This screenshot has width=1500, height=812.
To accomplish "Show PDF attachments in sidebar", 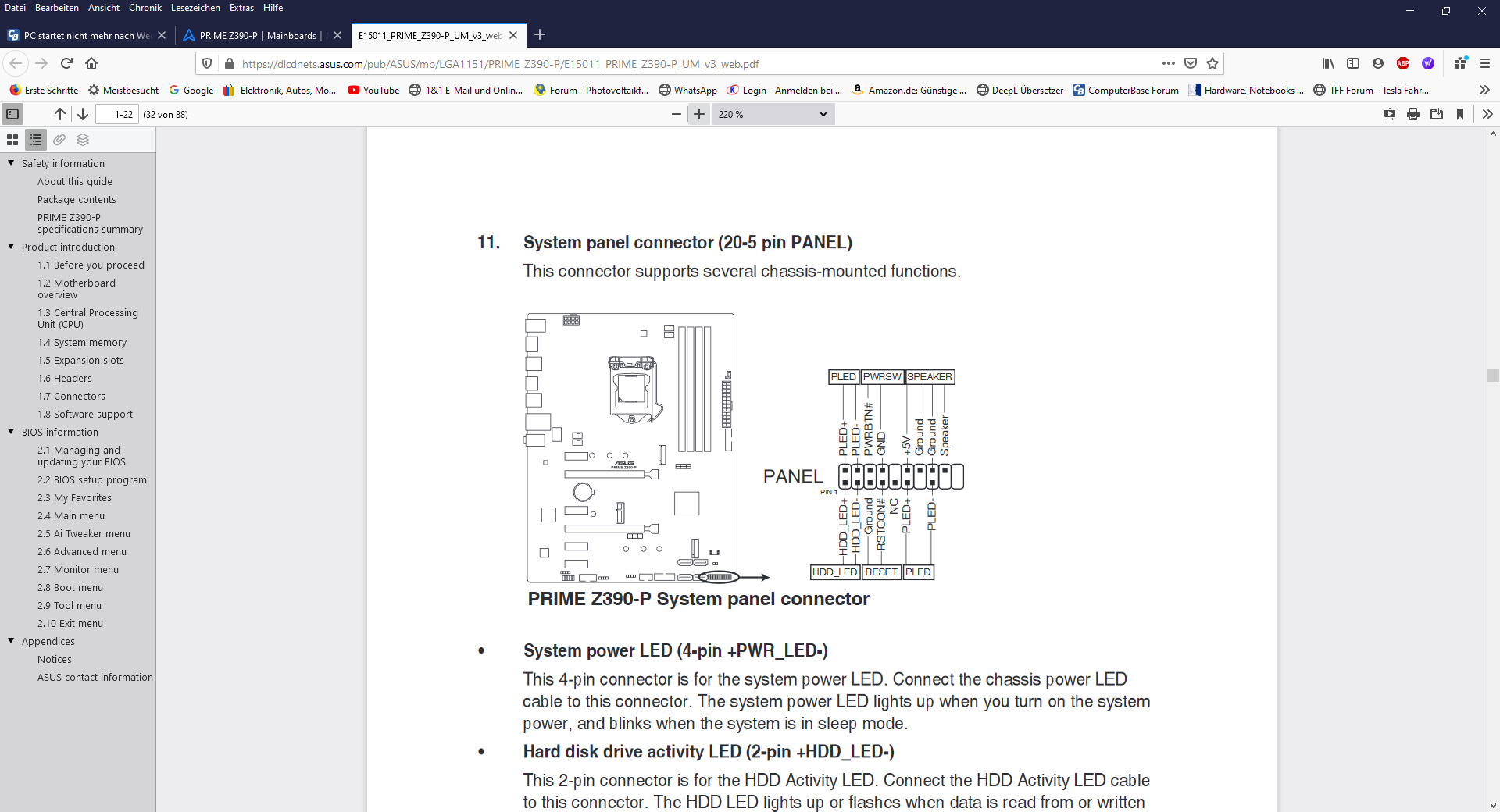I will click(x=59, y=140).
